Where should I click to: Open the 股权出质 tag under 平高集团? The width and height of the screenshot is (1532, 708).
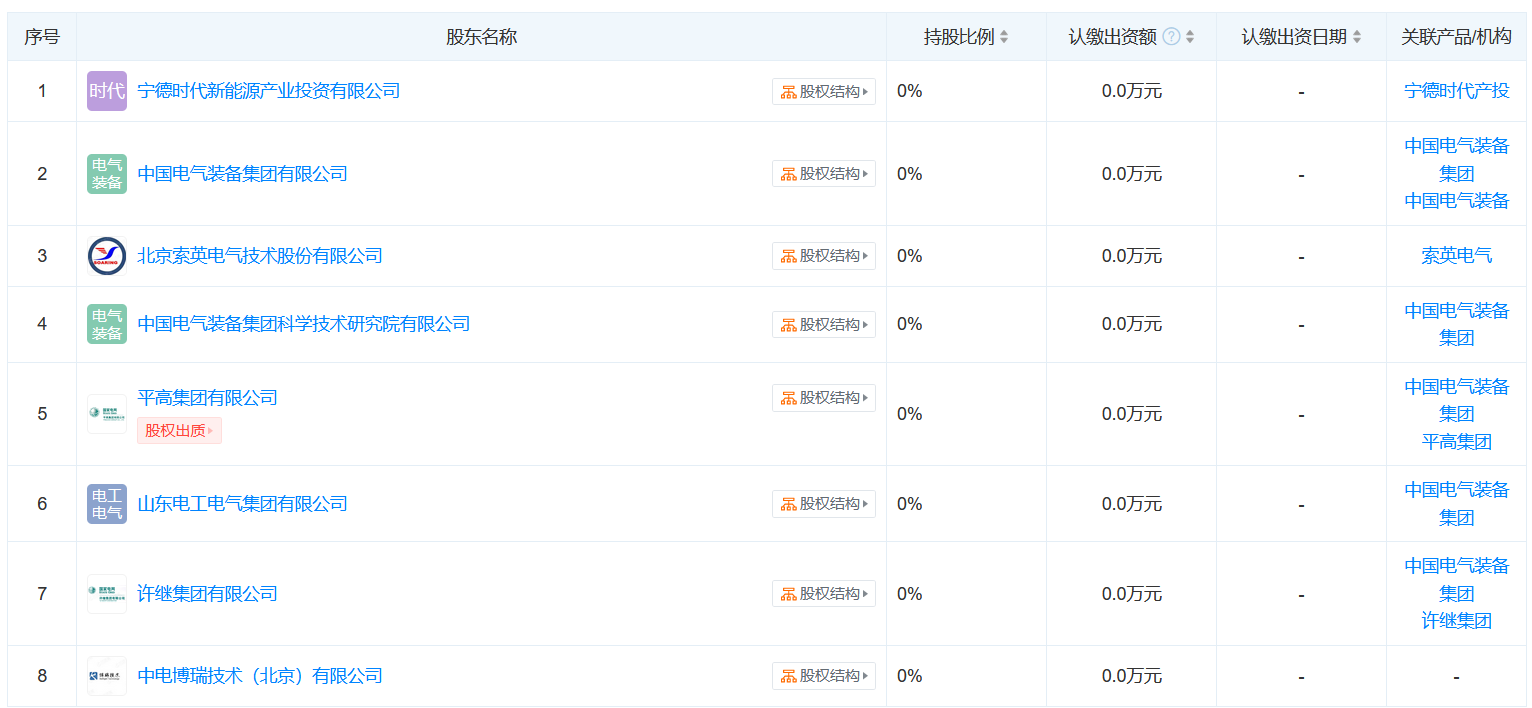pos(179,431)
